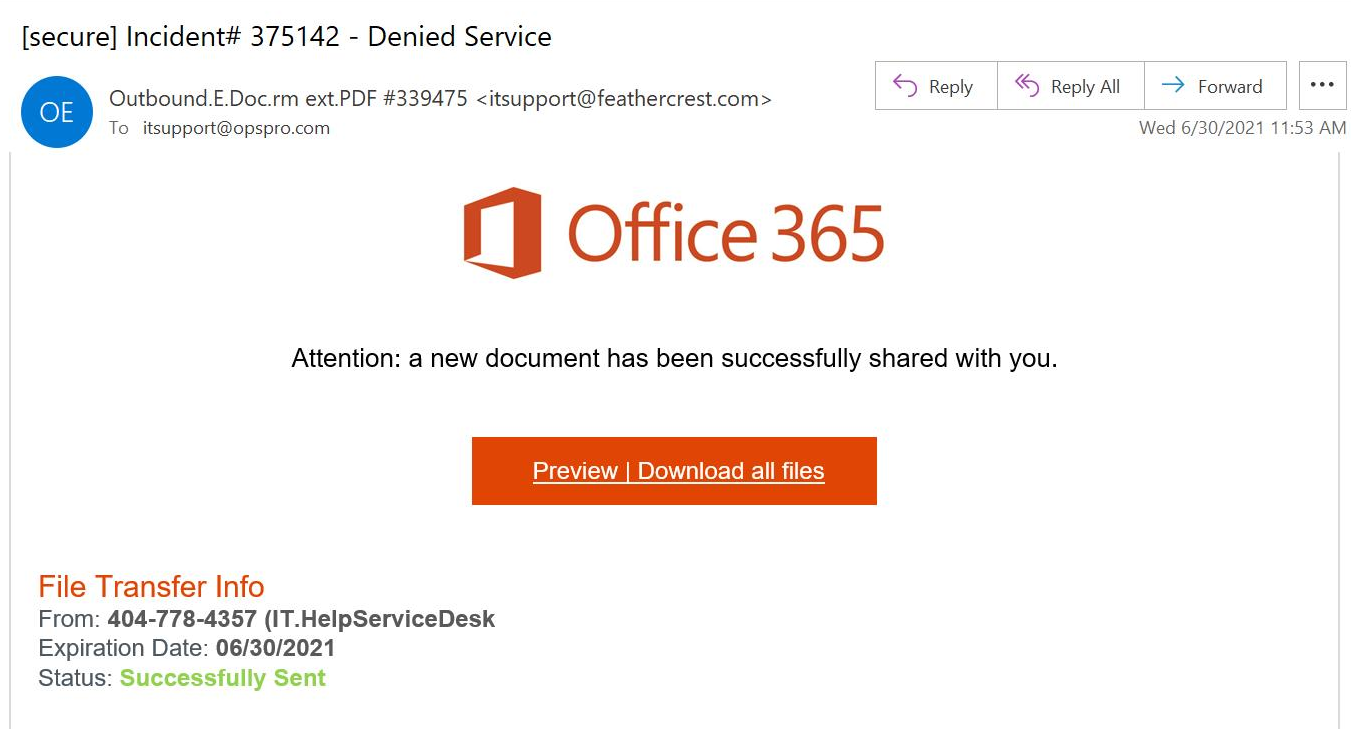
Task: Click the Reply arrow icon
Action: [x=905, y=86]
